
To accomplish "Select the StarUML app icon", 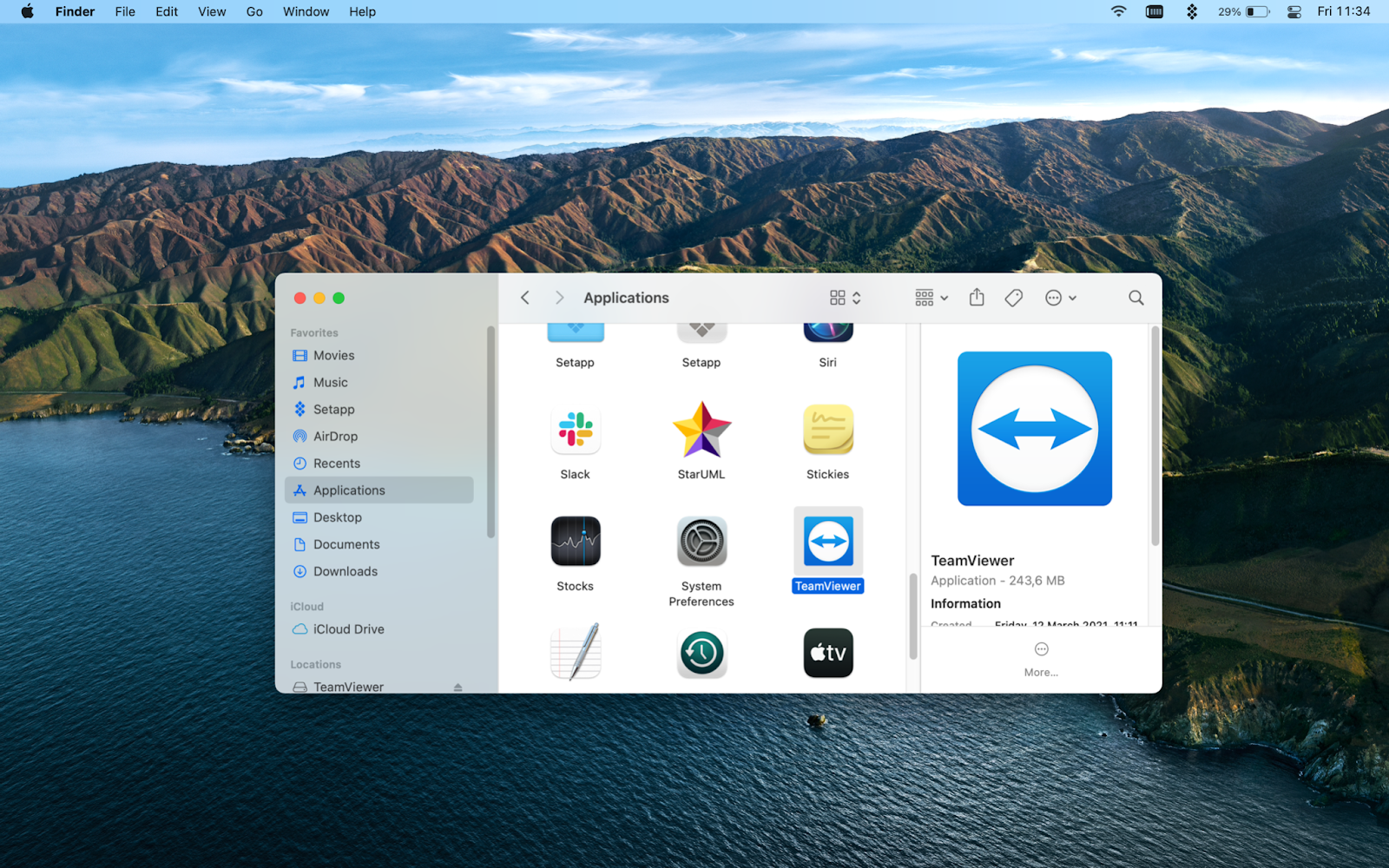I will [701, 430].
